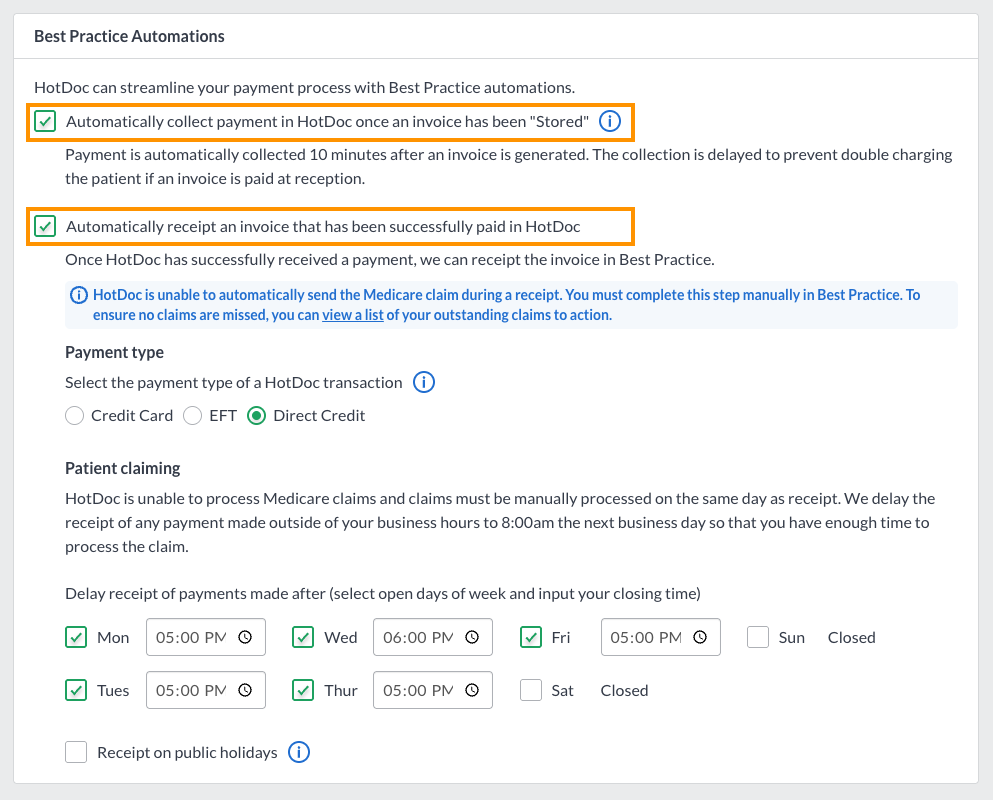The height and width of the screenshot is (800, 993).
Task: Click the Closed label next to Sat
Action: point(624,690)
